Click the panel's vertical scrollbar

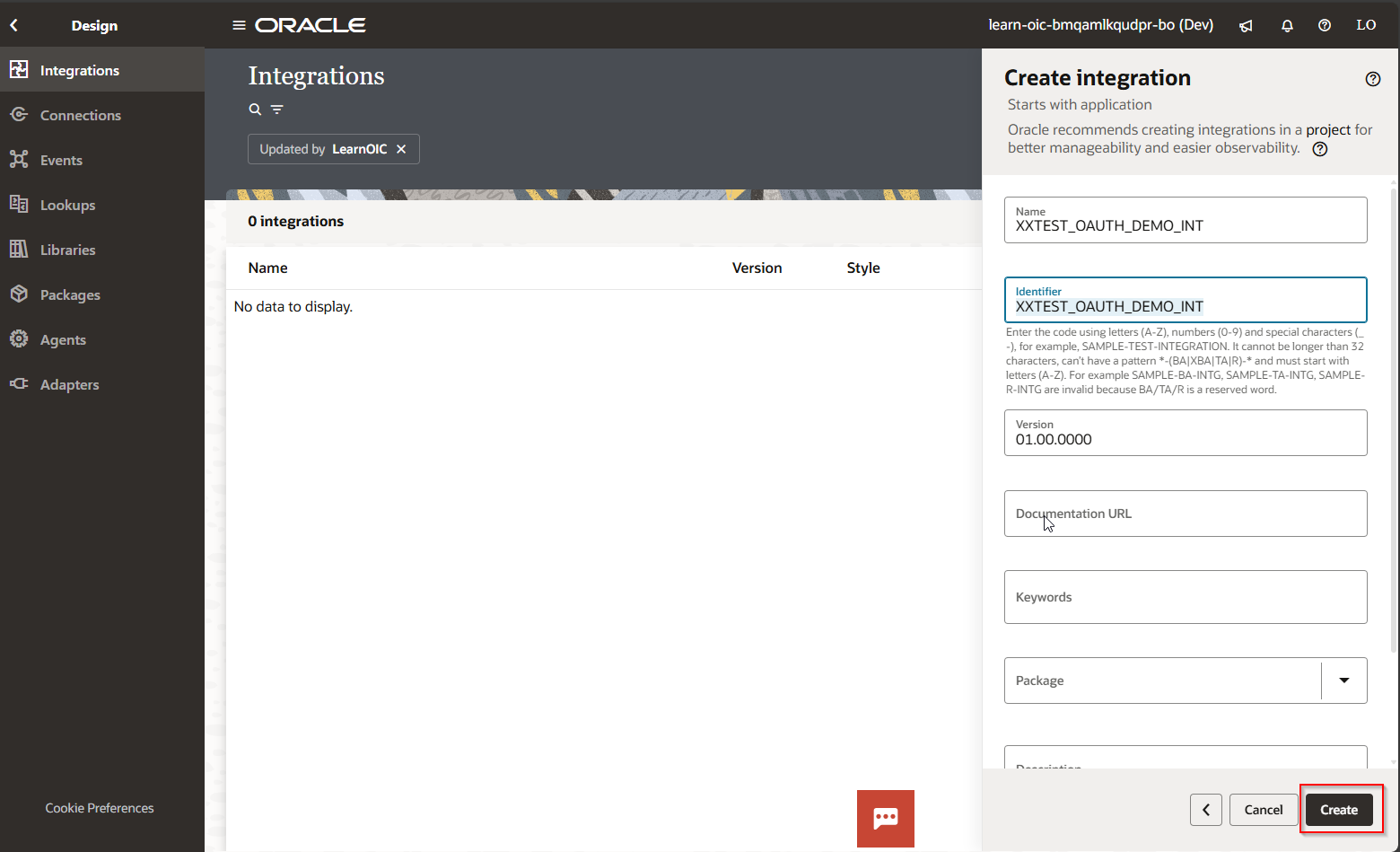1393,413
